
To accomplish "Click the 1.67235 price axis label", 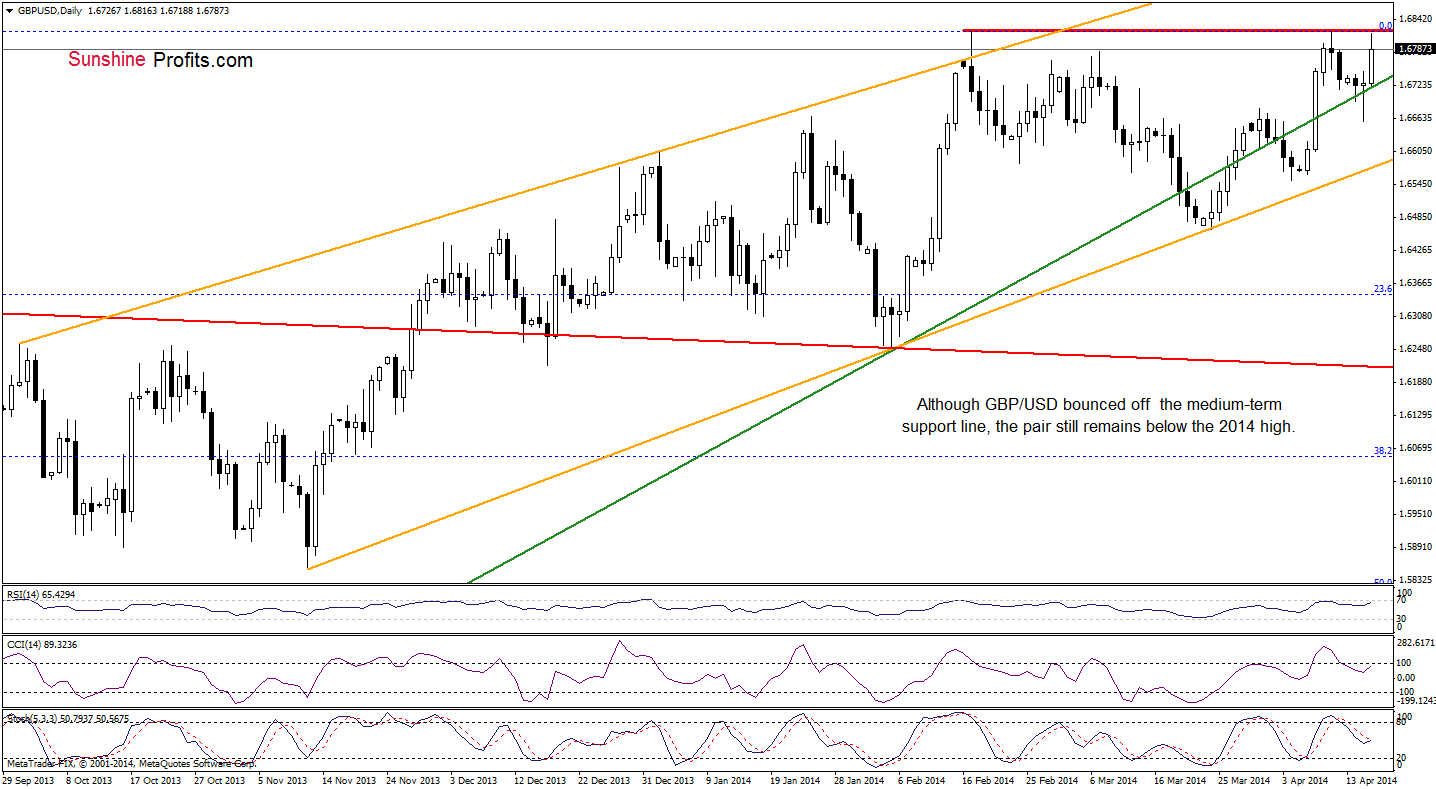I will coord(1414,86).
